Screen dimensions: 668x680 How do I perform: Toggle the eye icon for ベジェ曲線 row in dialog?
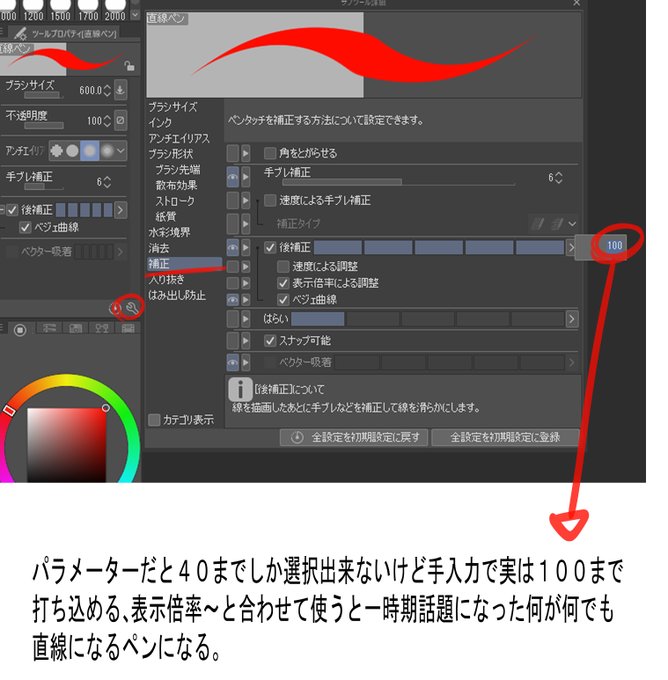[233, 300]
